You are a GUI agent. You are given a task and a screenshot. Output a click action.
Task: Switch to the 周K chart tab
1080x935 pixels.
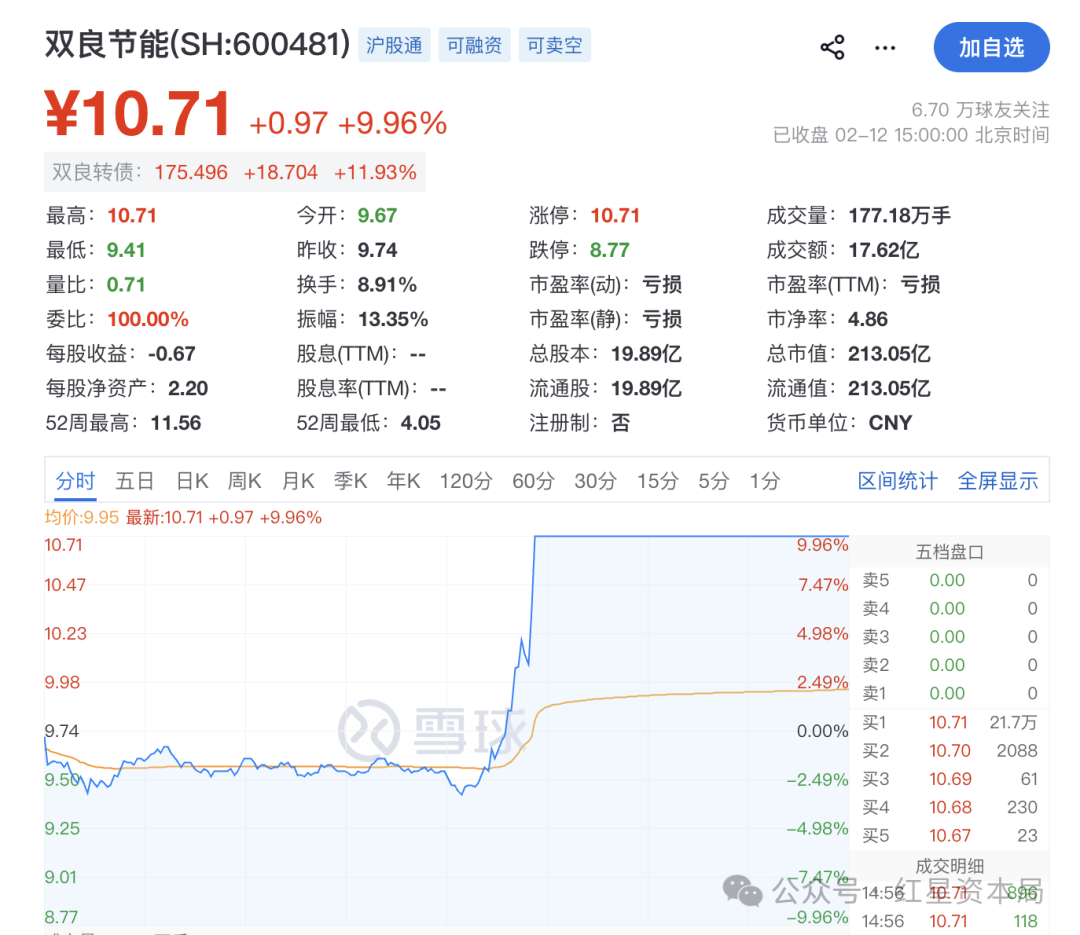245,480
